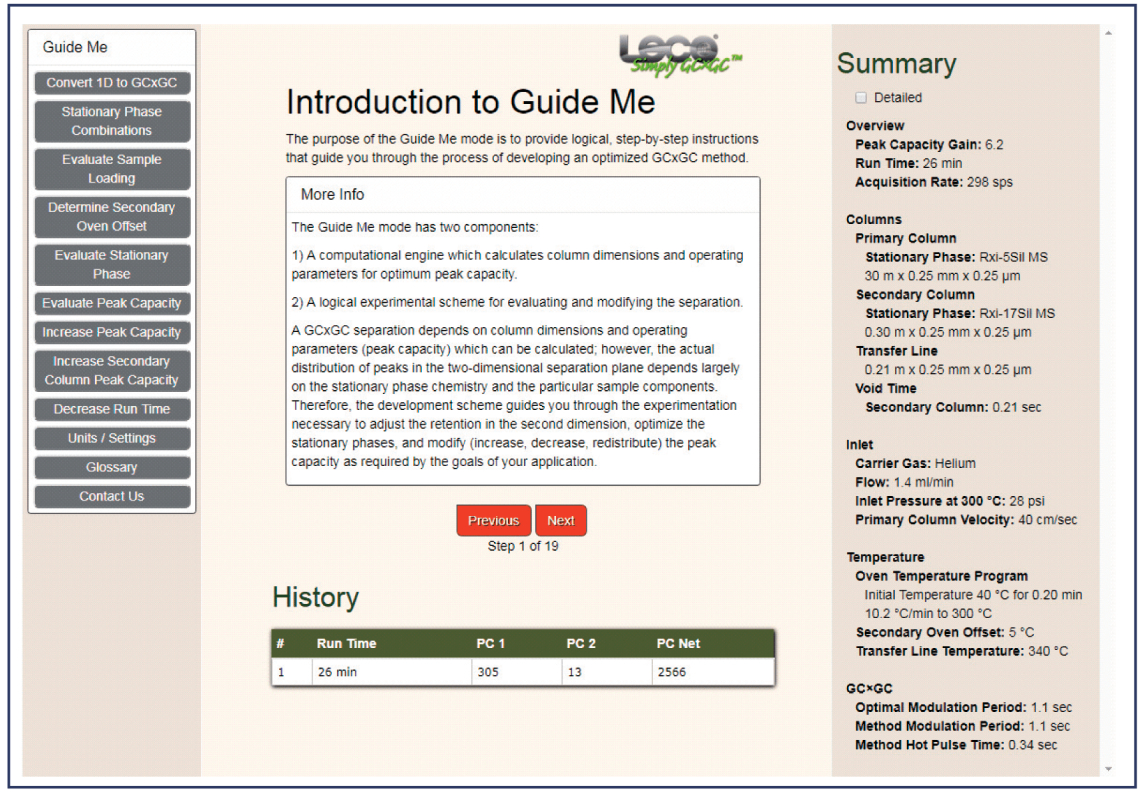
Task: Open Evaluate Stationary Phase step
Action: click(112, 265)
